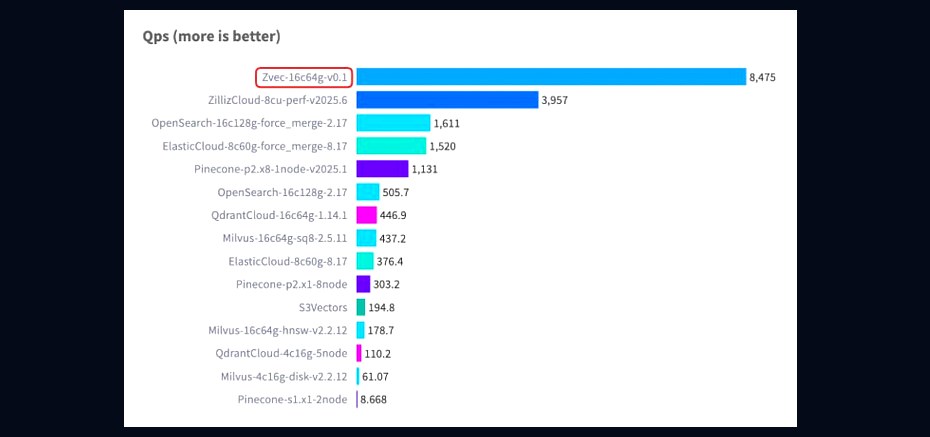Click the value 303.2
Screen dimensions: 930x437
pos(387,285)
